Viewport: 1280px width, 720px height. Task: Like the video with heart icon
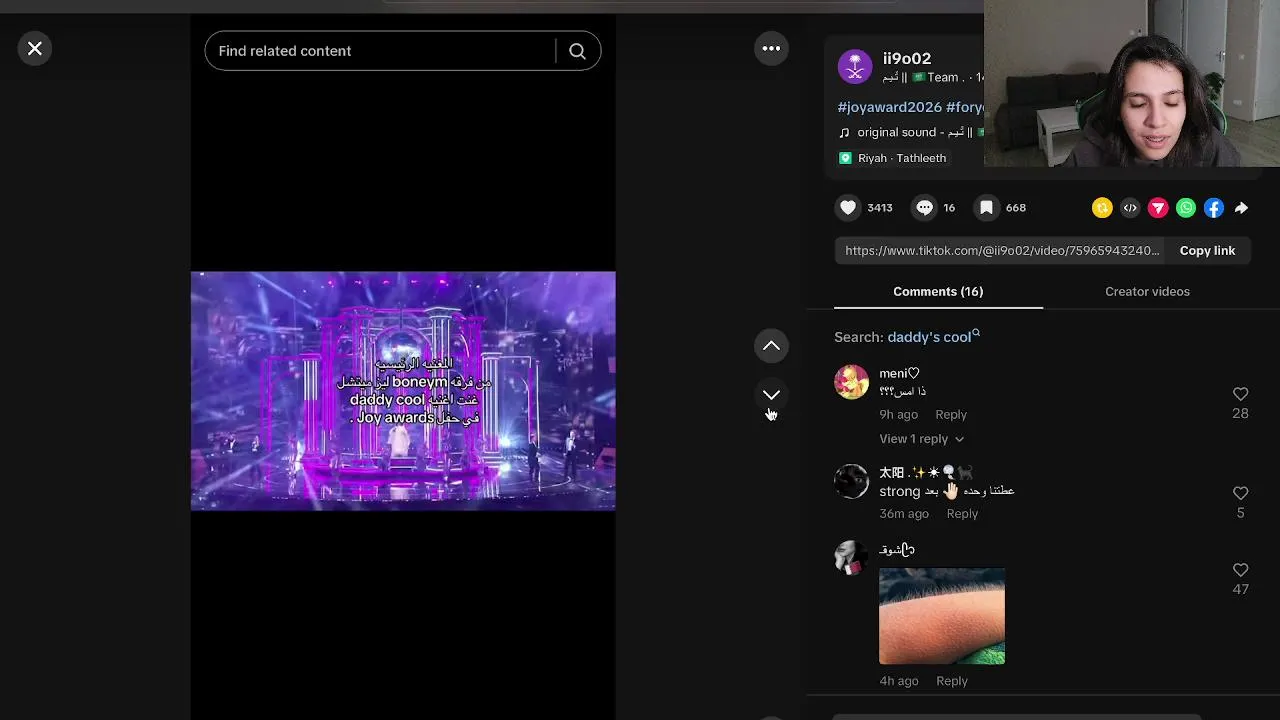click(848, 208)
